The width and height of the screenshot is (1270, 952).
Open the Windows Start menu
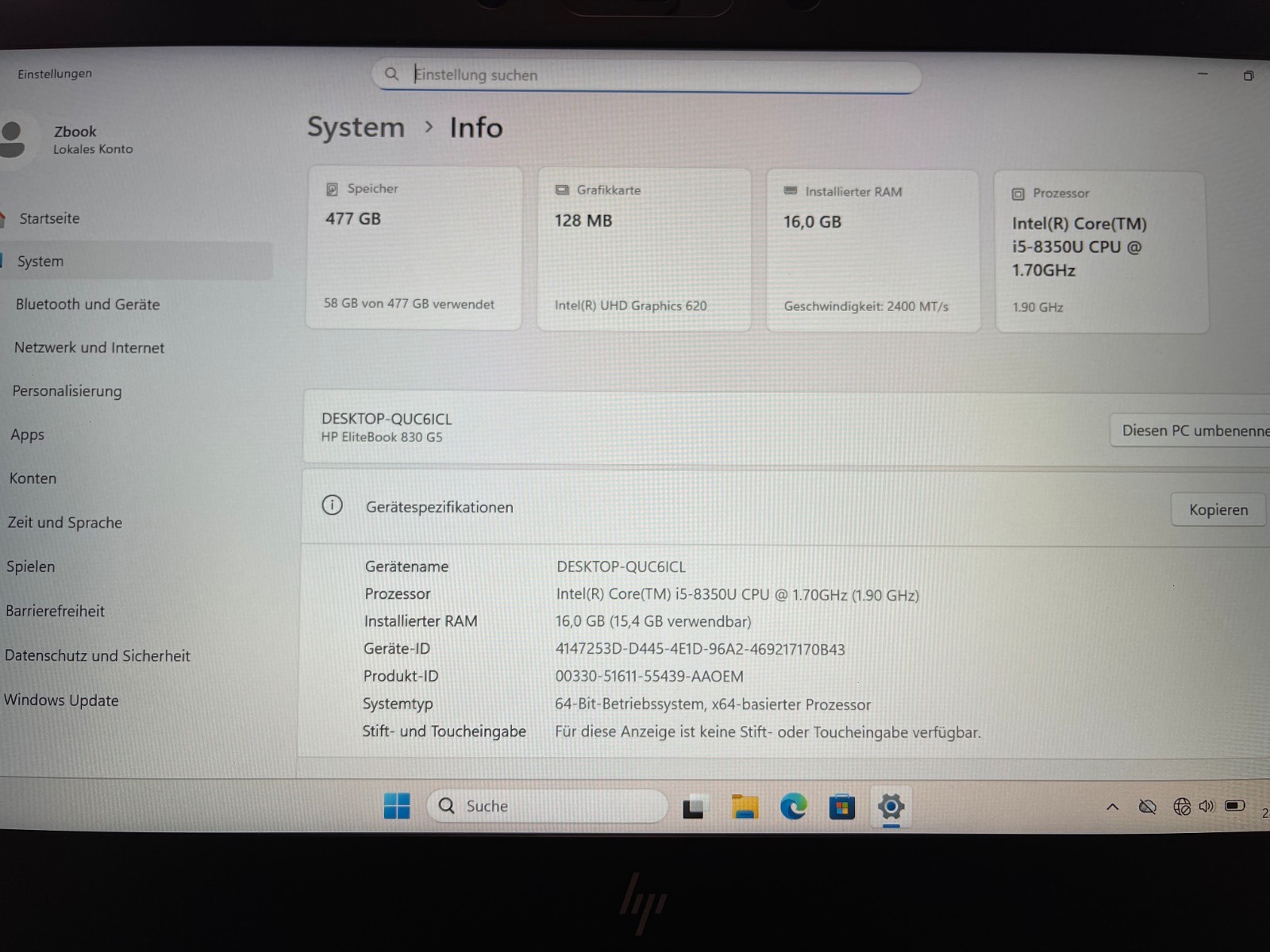coord(397,806)
